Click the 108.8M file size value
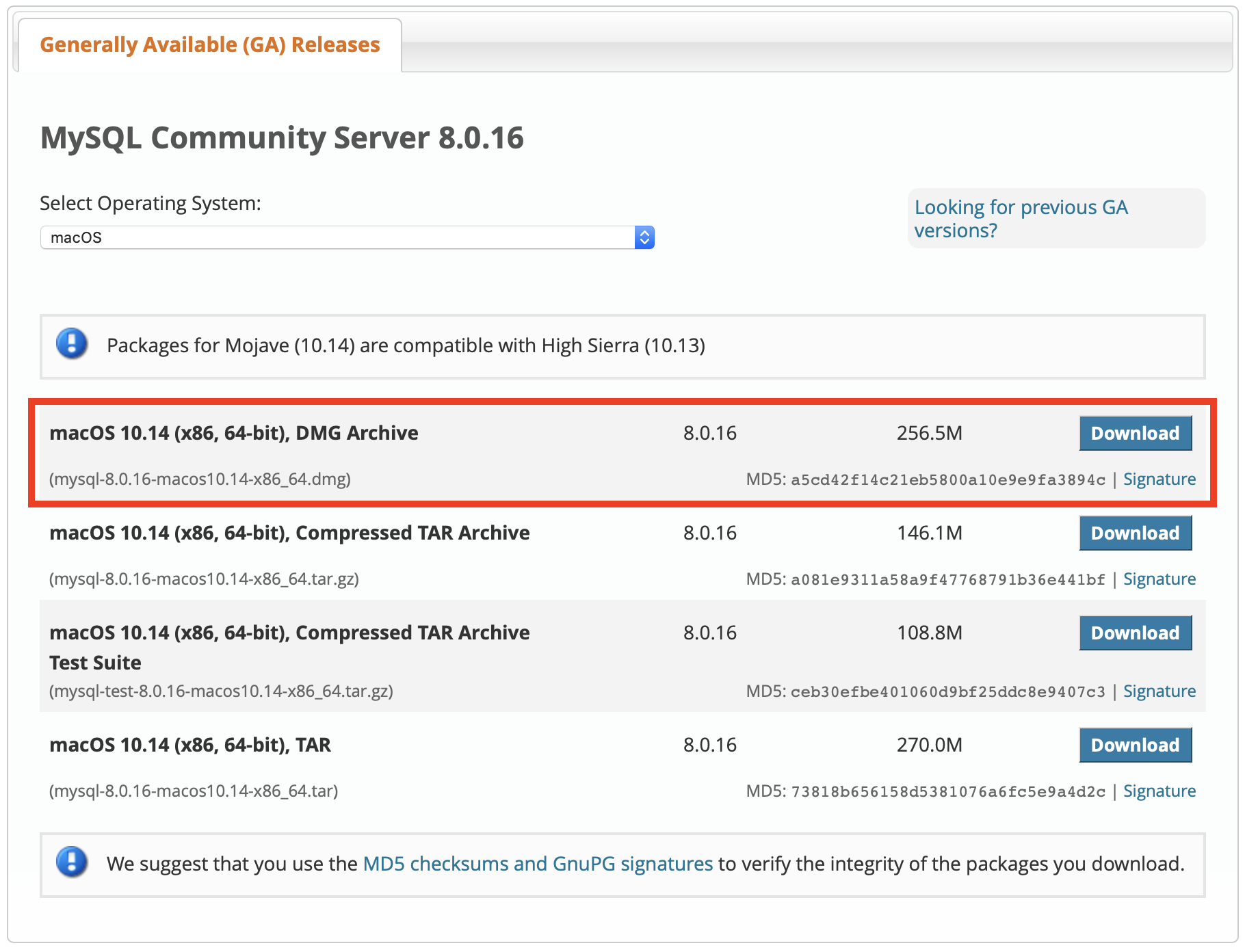 (929, 633)
